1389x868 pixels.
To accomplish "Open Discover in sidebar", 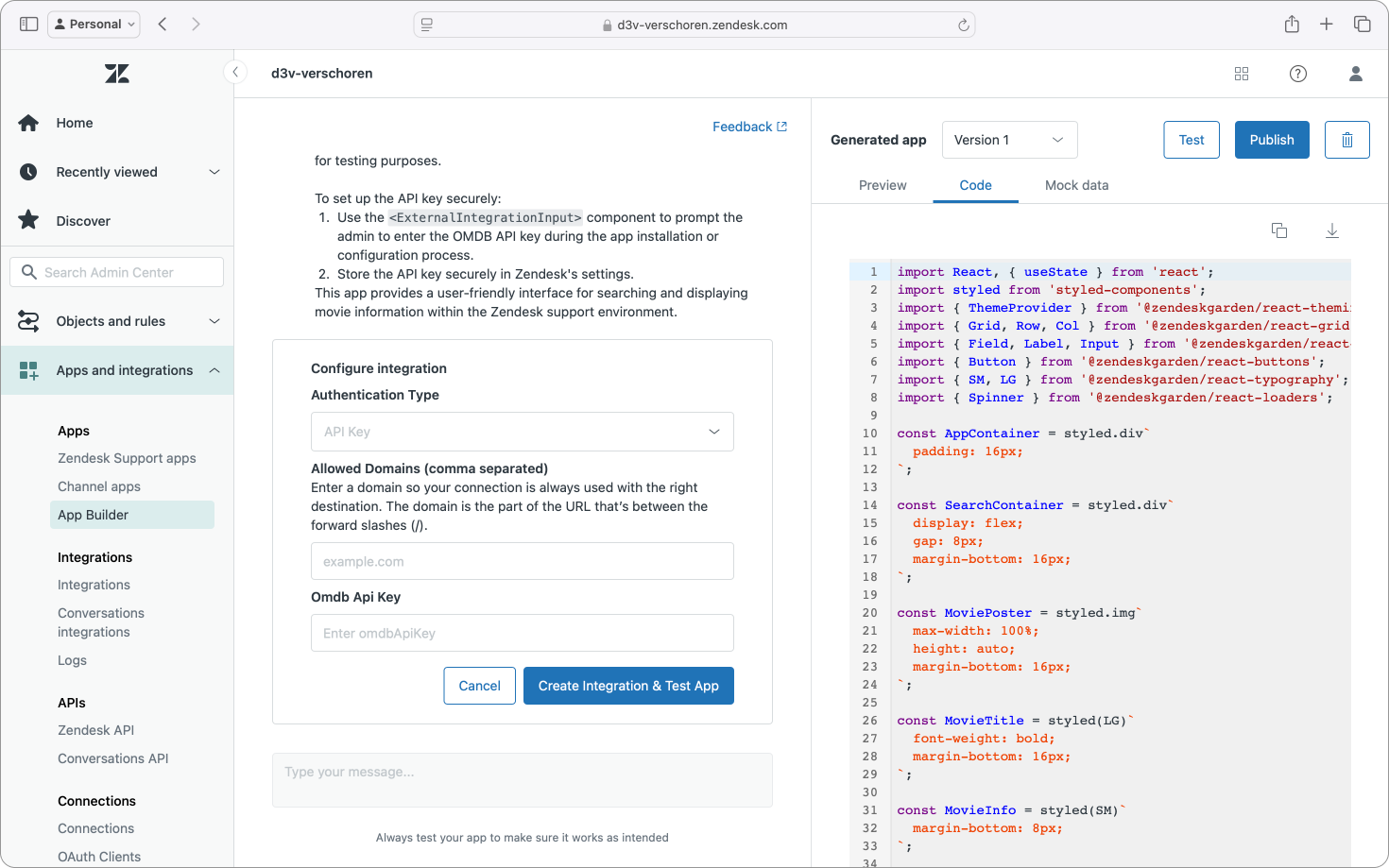I will [x=83, y=221].
